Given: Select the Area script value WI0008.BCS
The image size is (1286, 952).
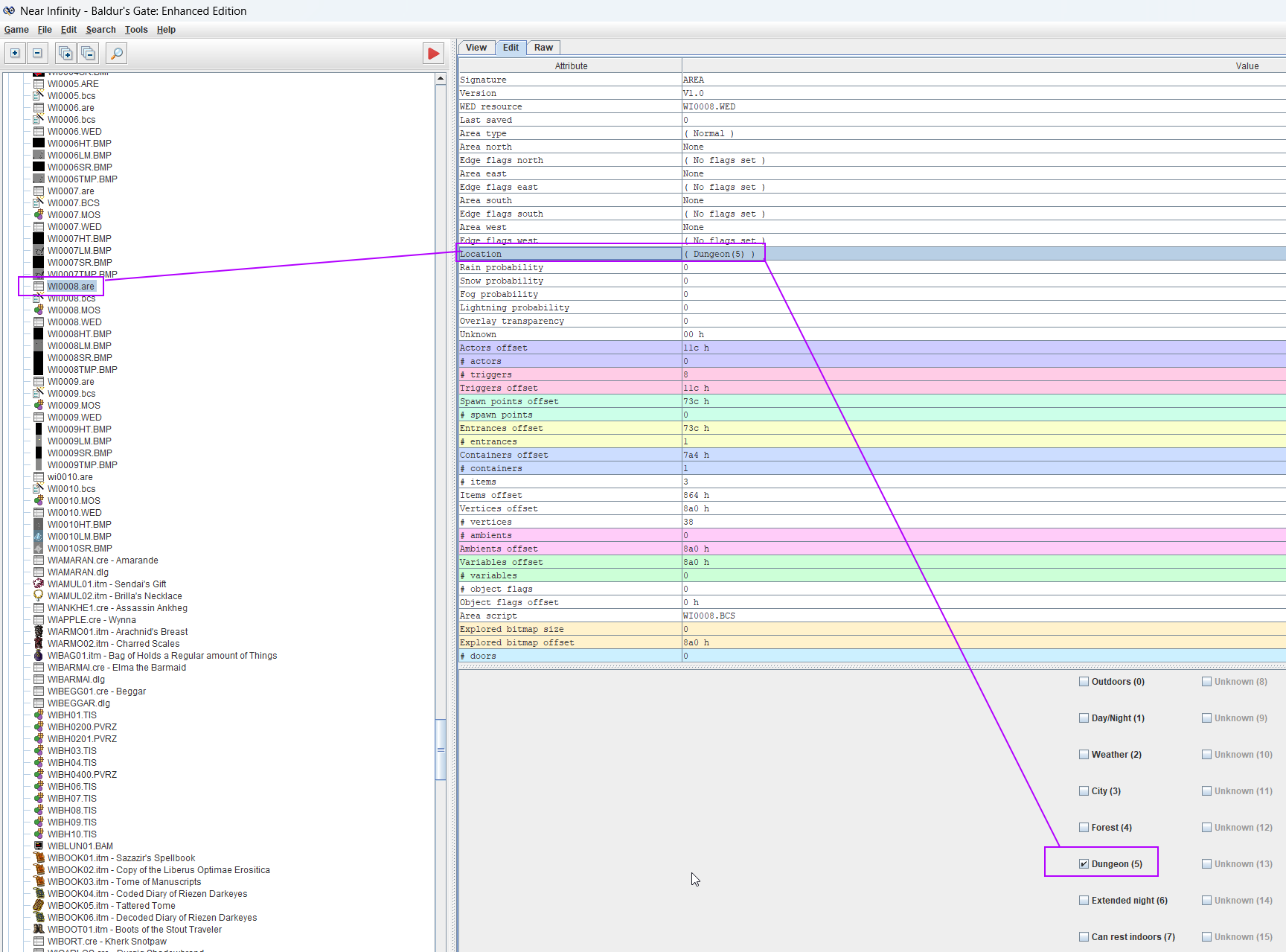Looking at the screenshot, I should [x=984, y=616].
